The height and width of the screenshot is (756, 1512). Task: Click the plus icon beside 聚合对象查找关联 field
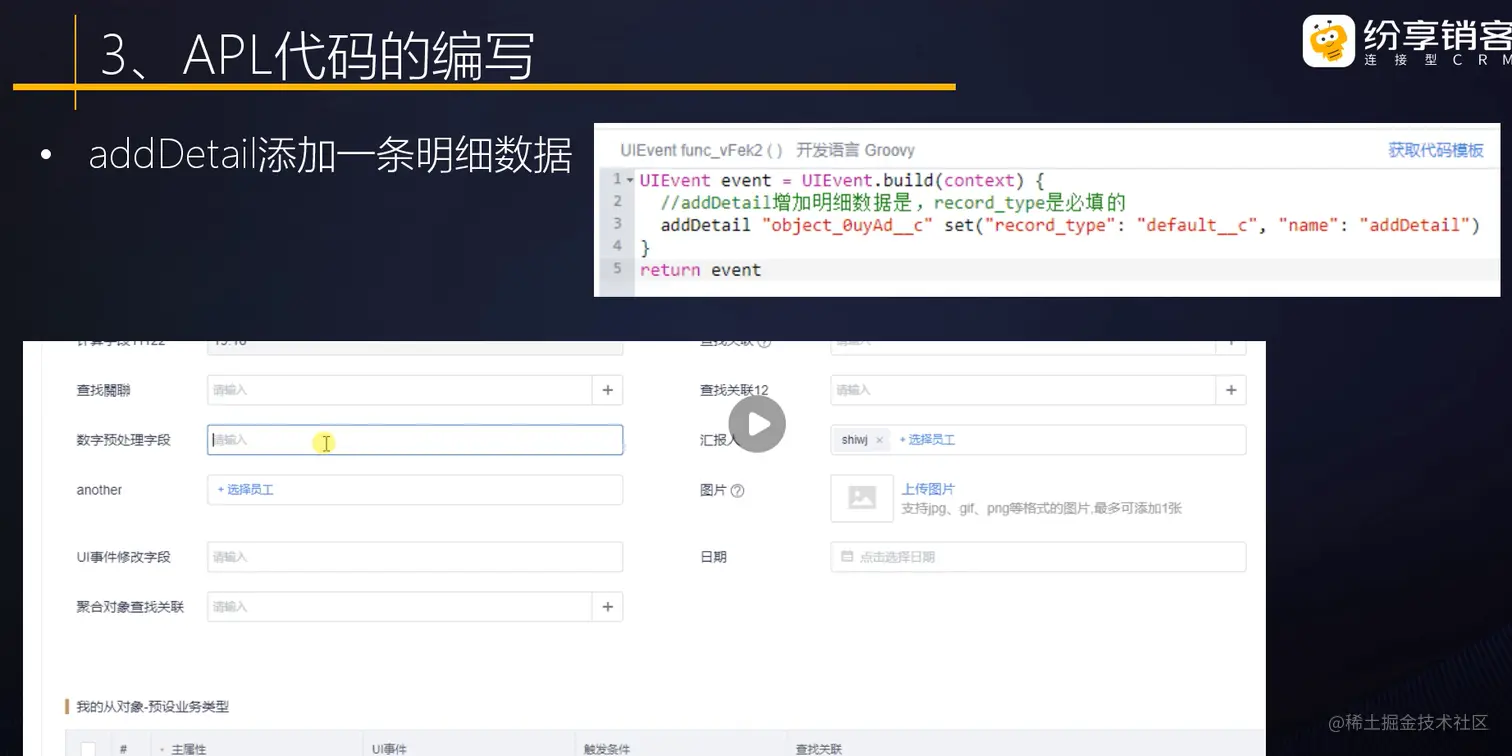(x=608, y=607)
